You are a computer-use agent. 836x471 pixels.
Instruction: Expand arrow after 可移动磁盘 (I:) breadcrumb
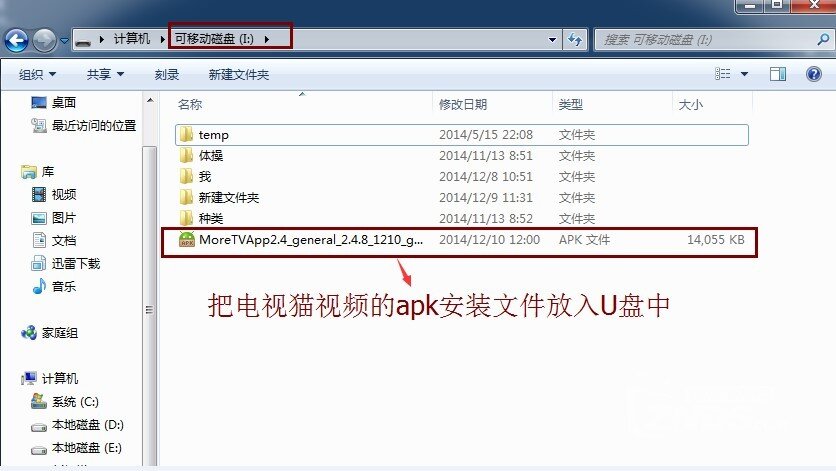[x=267, y=39]
